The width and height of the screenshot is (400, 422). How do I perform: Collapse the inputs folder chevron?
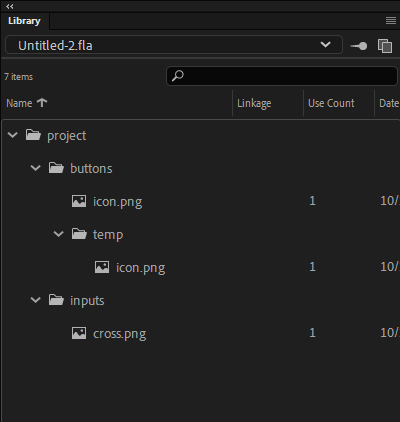tap(35, 300)
